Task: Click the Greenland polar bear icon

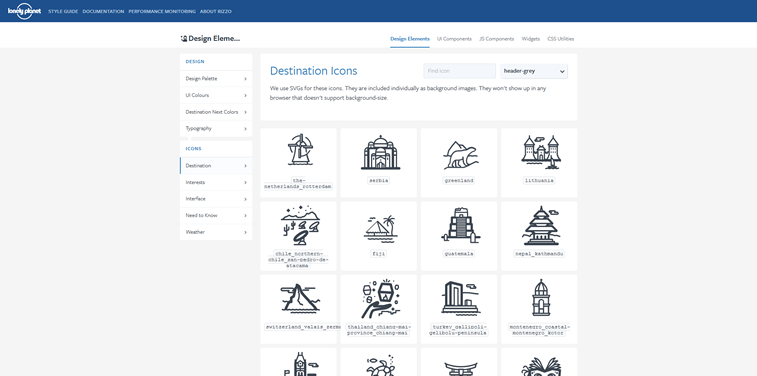Action: [x=460, y=155]
